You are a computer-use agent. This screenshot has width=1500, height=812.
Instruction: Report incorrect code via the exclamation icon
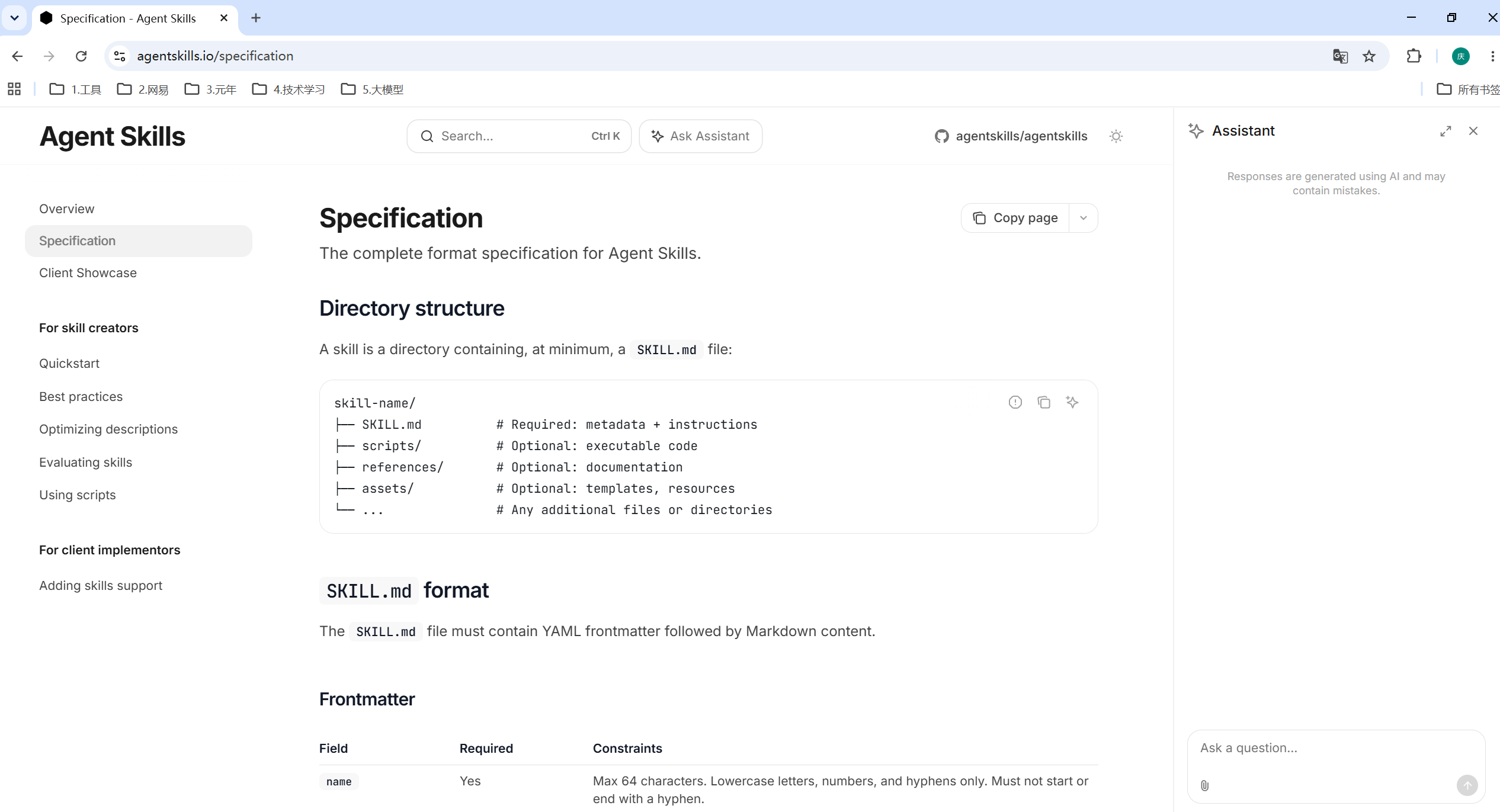click(1015, 403)
